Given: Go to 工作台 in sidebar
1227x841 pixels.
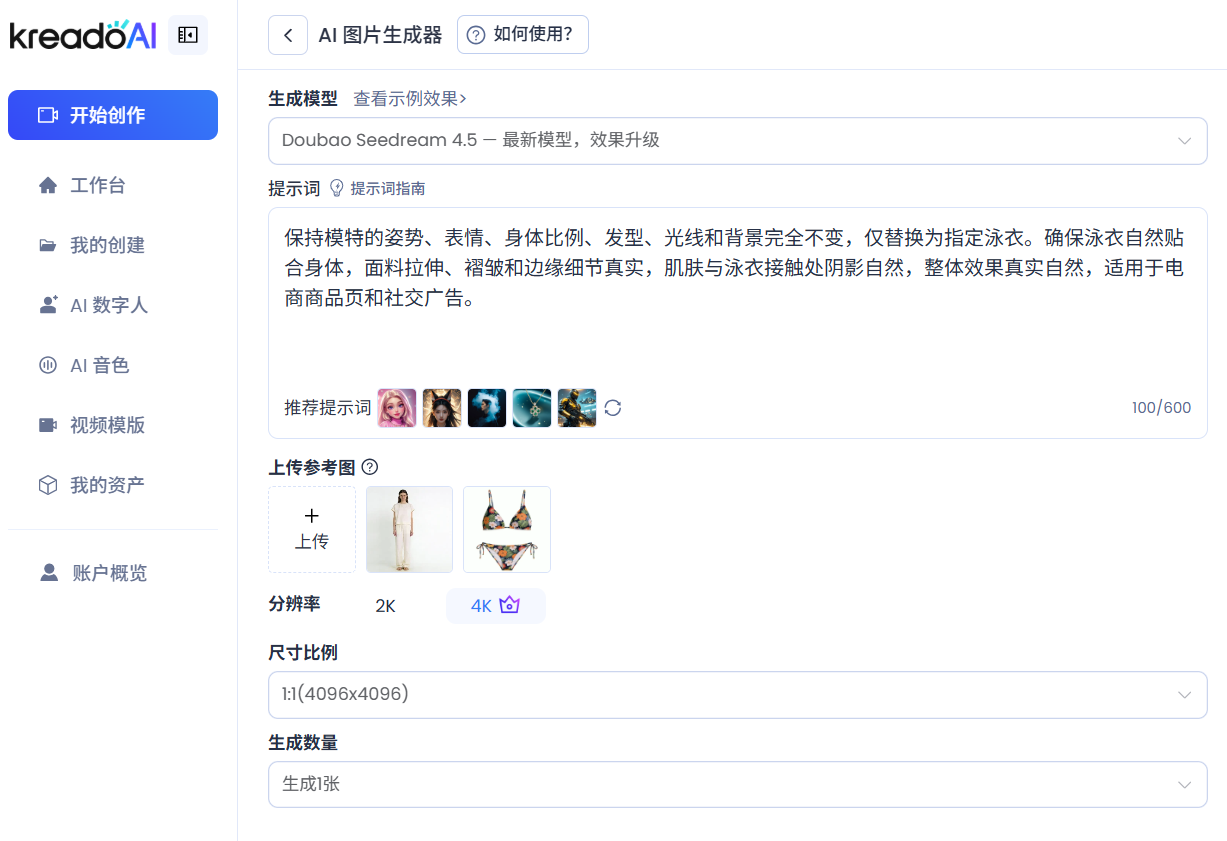Looking at the screenshot, I should [x=97, y=186].
